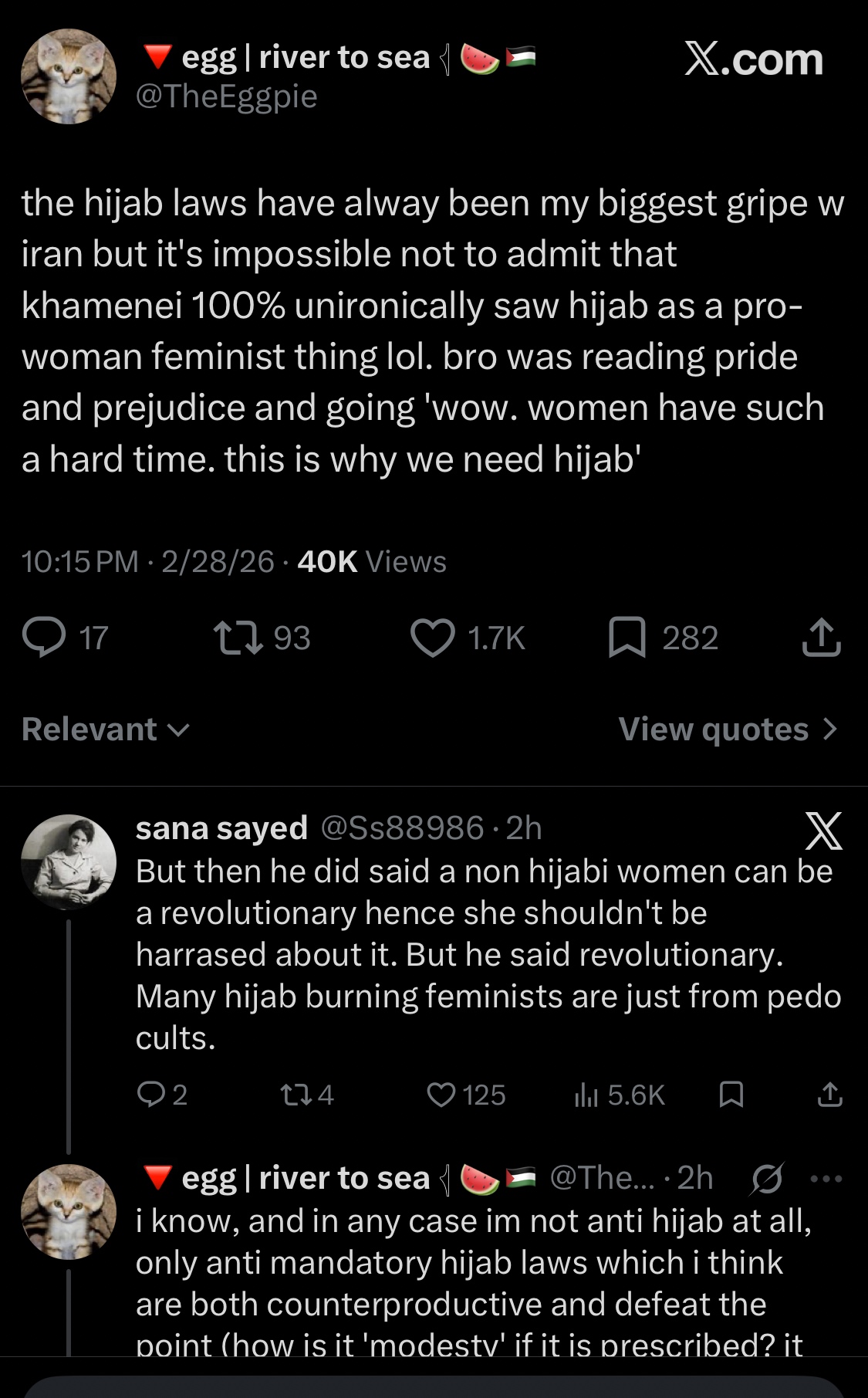Share sana sayed's reply
This screenshot has height=1398, width=868.
pos(829,1095)
